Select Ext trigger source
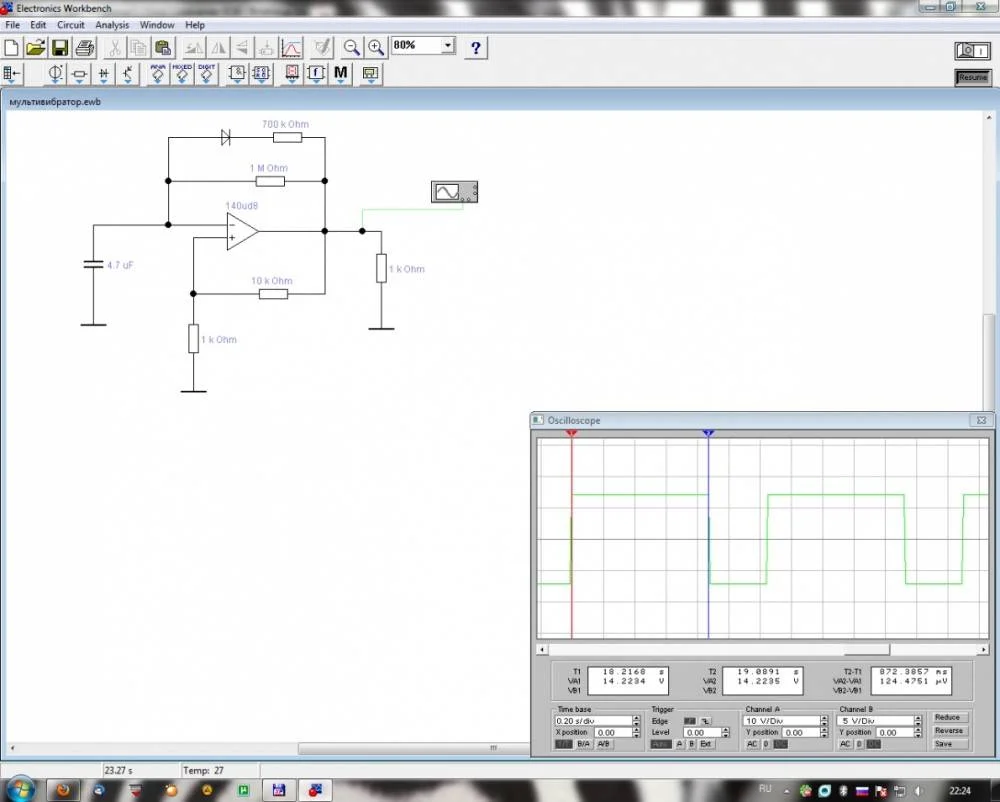This screenshot has width=1000, height=802. (706, 744)
